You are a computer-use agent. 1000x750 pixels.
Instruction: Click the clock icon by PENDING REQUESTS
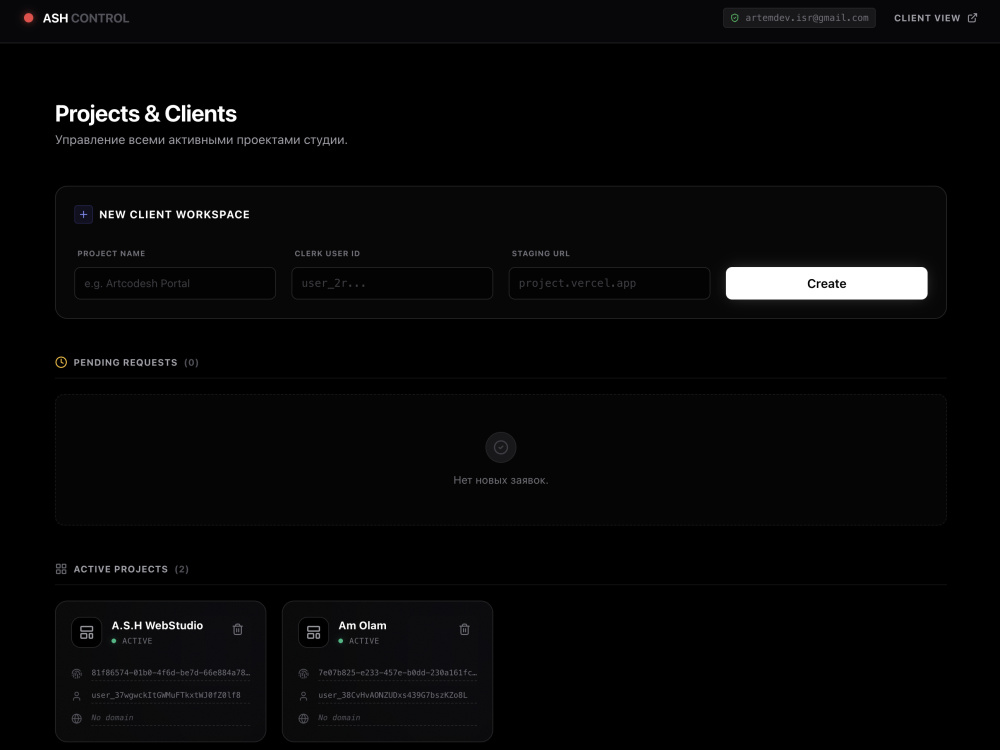coord(61,362)
